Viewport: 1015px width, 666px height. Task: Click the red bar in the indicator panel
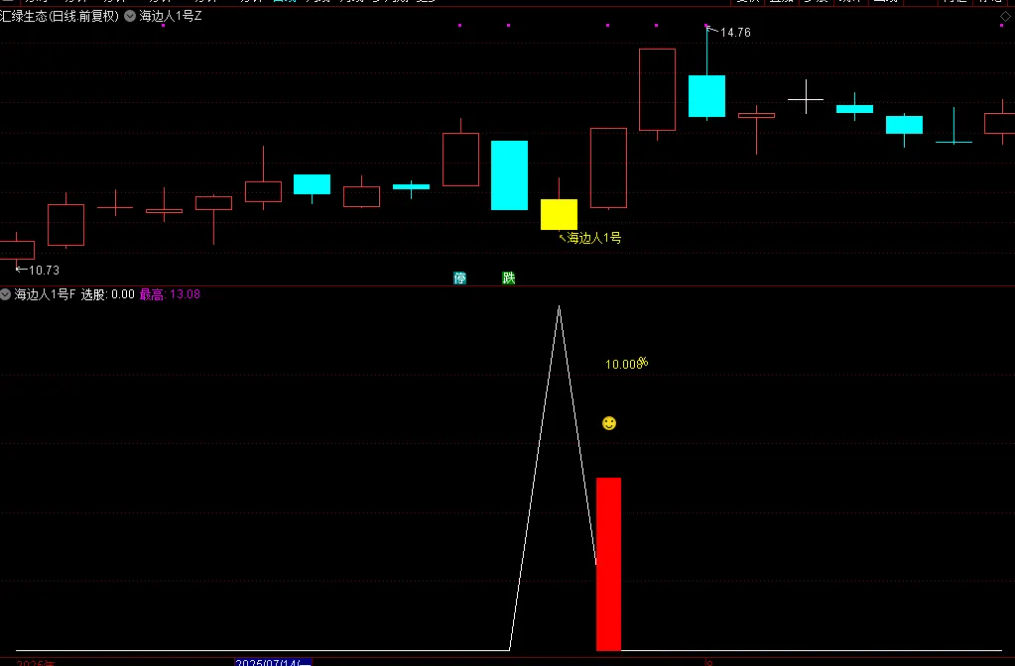[x=608, y=564]
